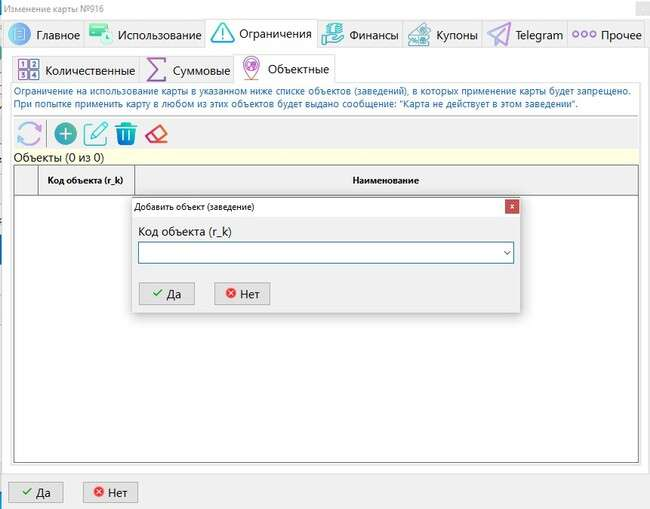Switch to Количественные sub-tab
Screen dimensions: 650x509
point(77,71)
